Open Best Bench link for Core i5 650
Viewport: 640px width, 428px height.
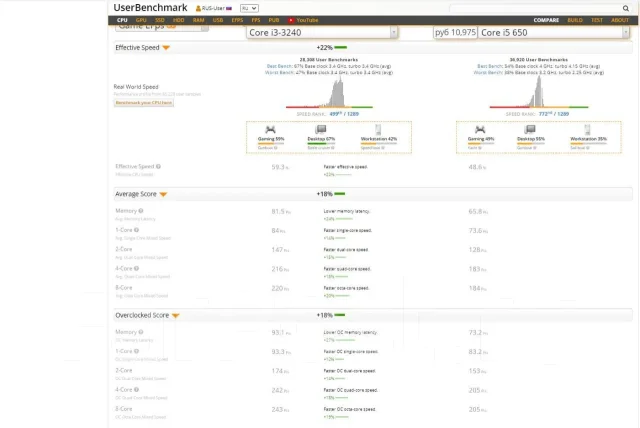pyautogui.click(x=490, y=66)
